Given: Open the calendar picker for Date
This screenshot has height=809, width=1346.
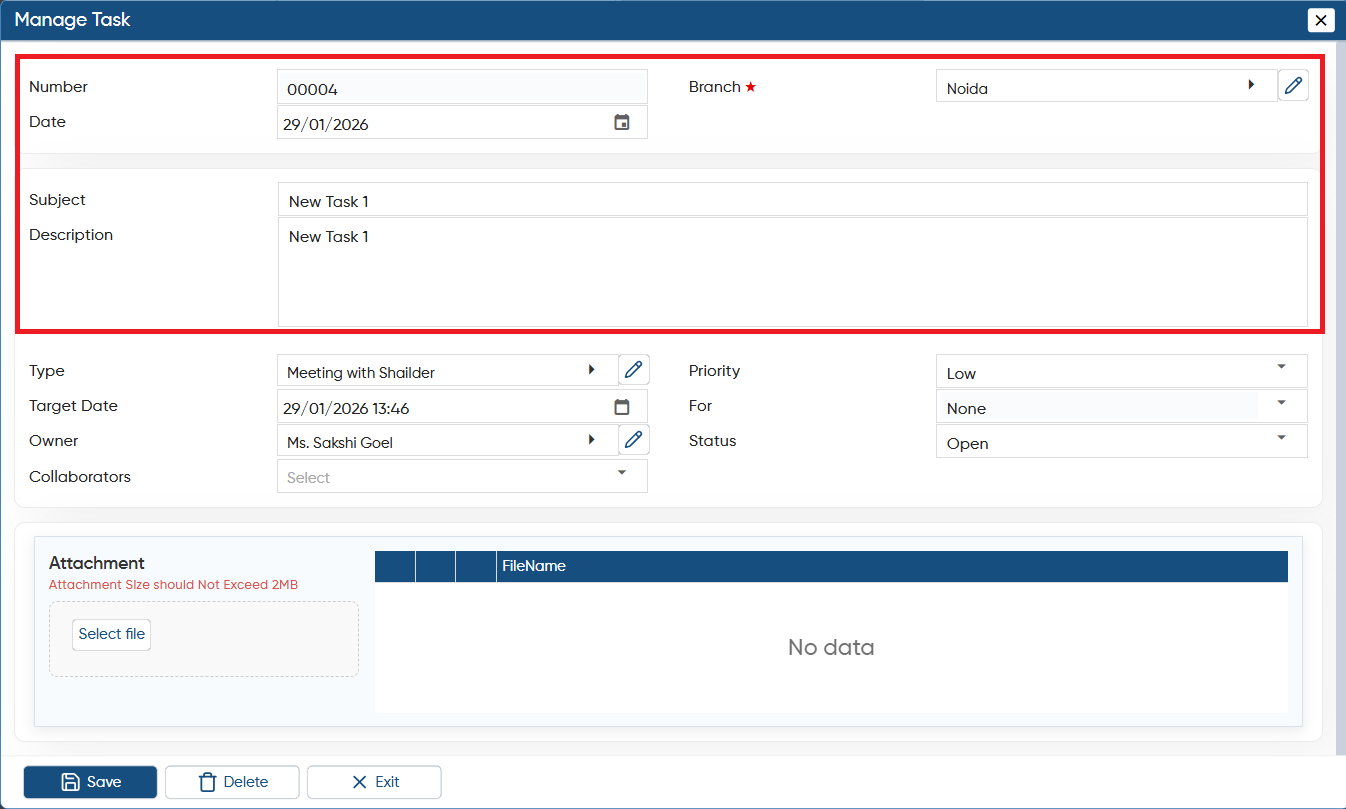Looking at the screenshot, I should point(622,123).
